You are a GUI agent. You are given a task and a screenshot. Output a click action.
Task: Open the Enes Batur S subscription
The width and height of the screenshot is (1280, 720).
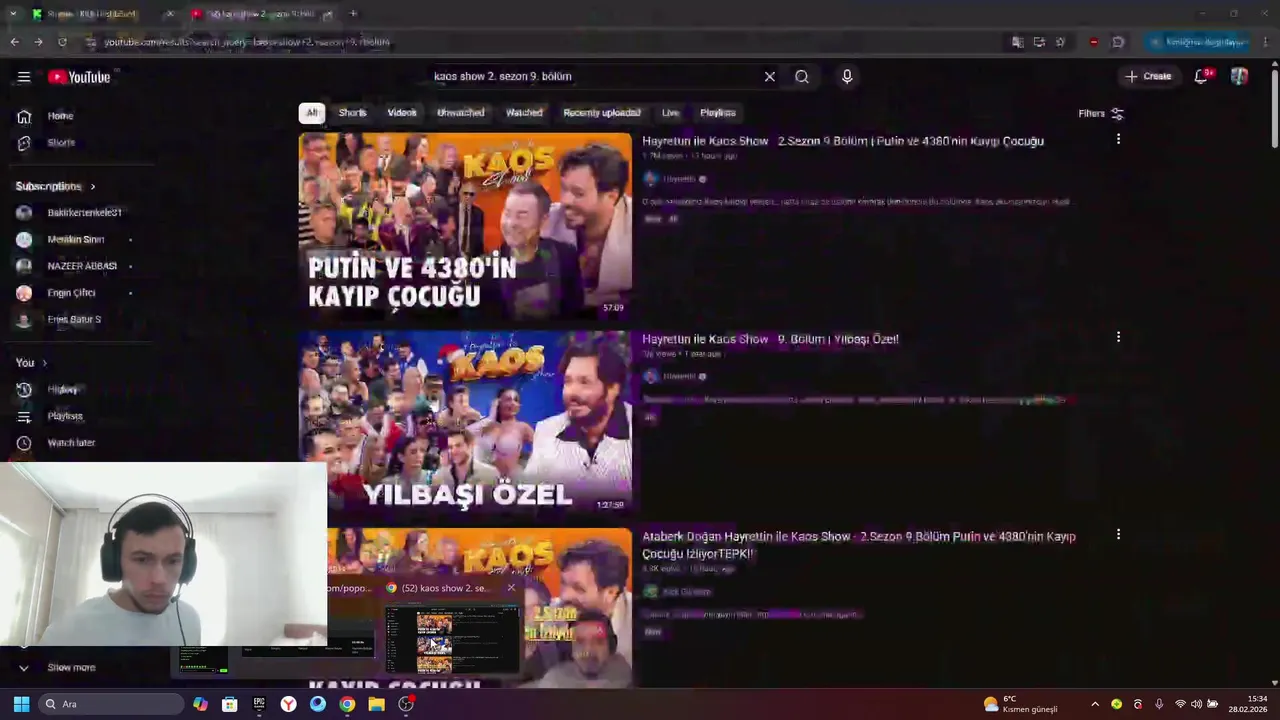pyautogui.click(x=75, y=319)
